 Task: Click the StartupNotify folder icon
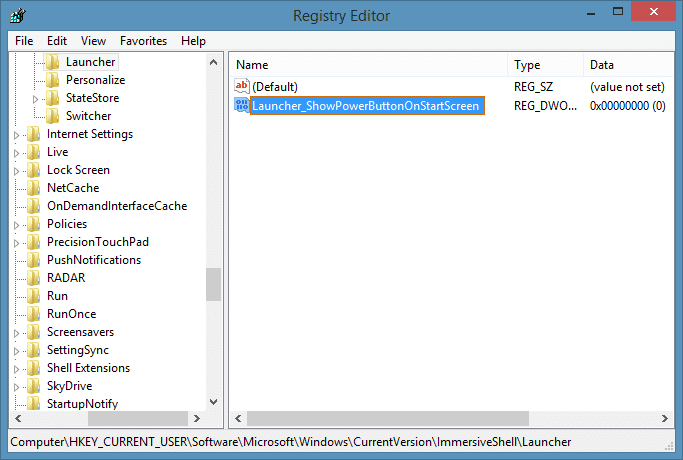pos(34,404)
